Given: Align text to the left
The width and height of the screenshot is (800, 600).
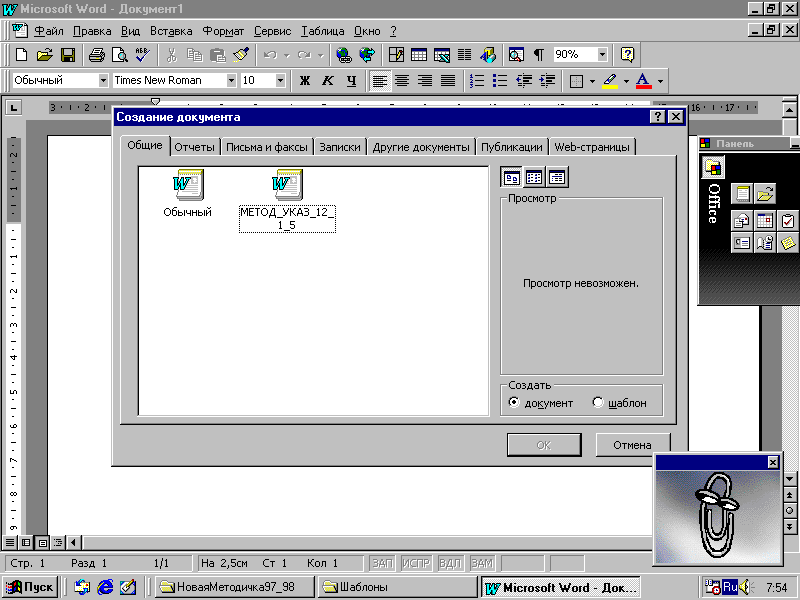Looking at the screenshot, I should coord(379,81).
